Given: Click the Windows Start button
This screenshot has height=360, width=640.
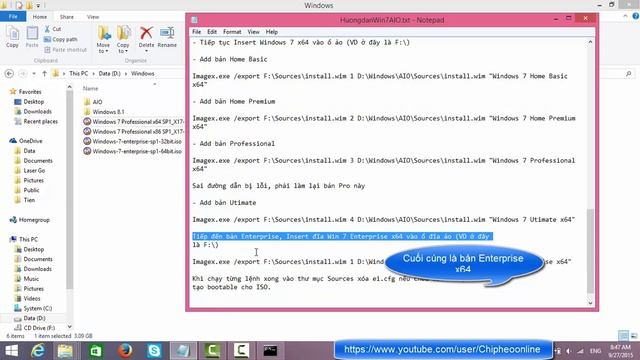Looking at the screenshot, I should click(x=11, y=350).
